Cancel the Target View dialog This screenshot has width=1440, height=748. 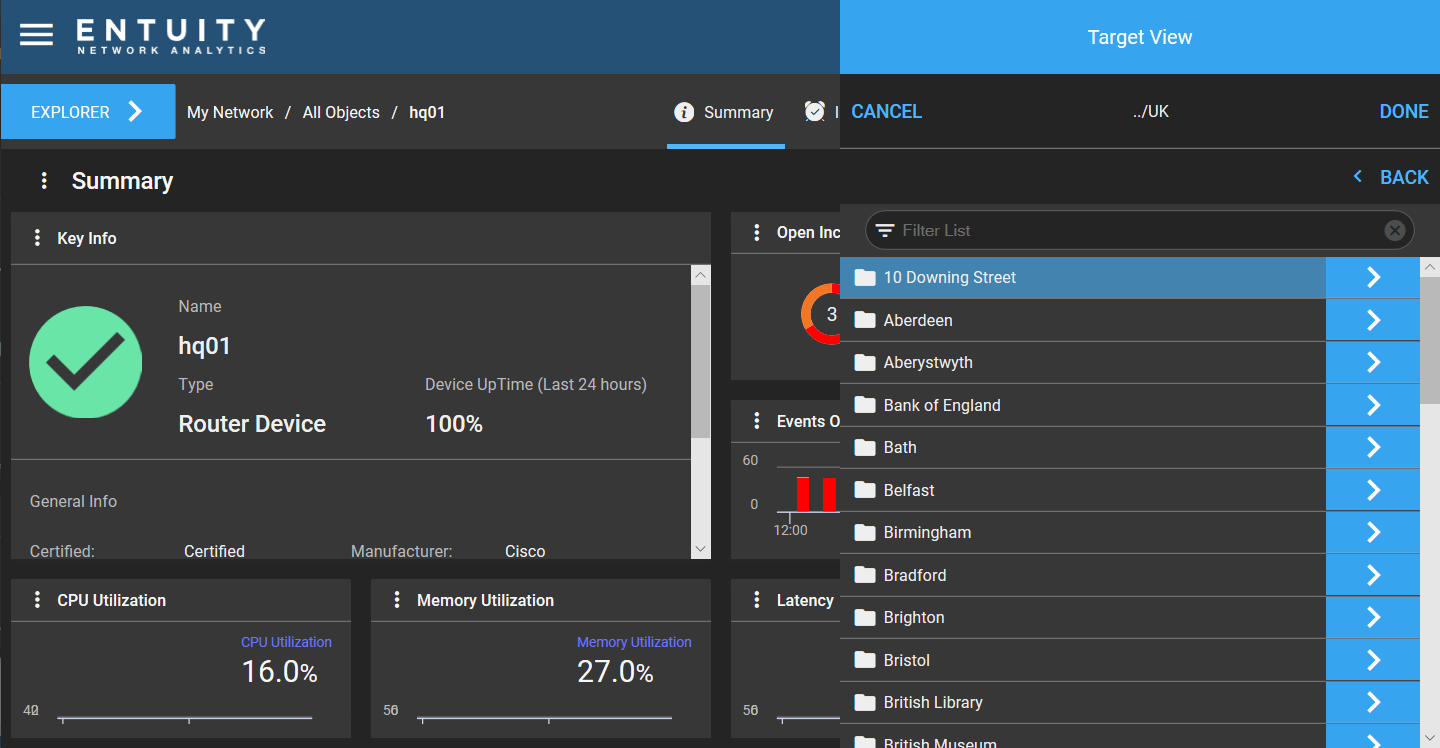886,111
